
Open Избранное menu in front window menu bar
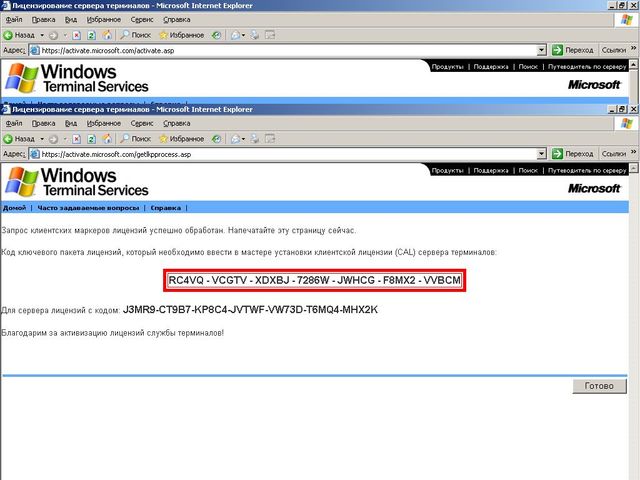tap(104, 123)
